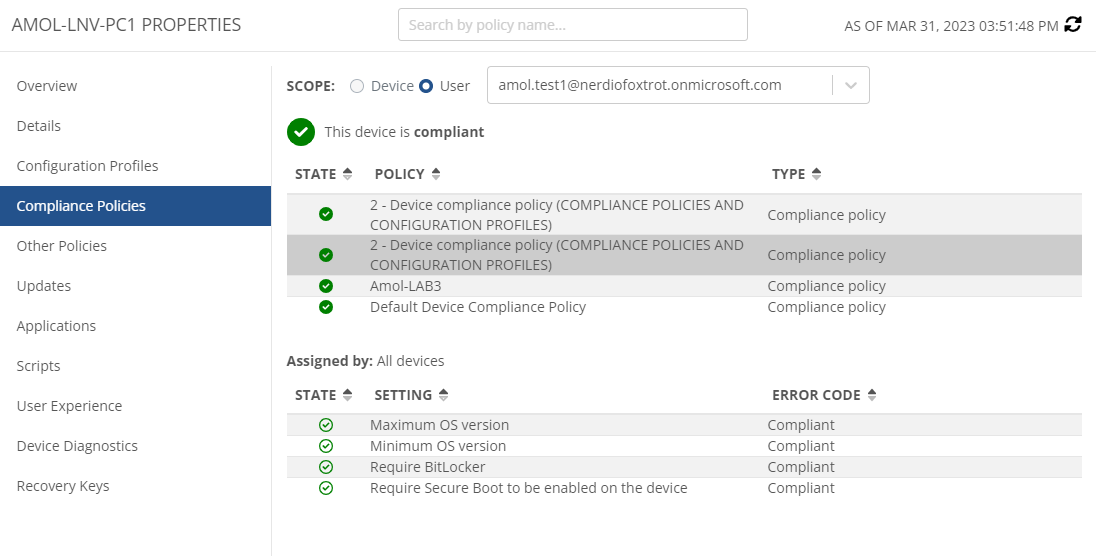Click green status icon for Amol-LAB3 policy
The width and height of the screenshot is (1096, 556).
tap(326, 286)
